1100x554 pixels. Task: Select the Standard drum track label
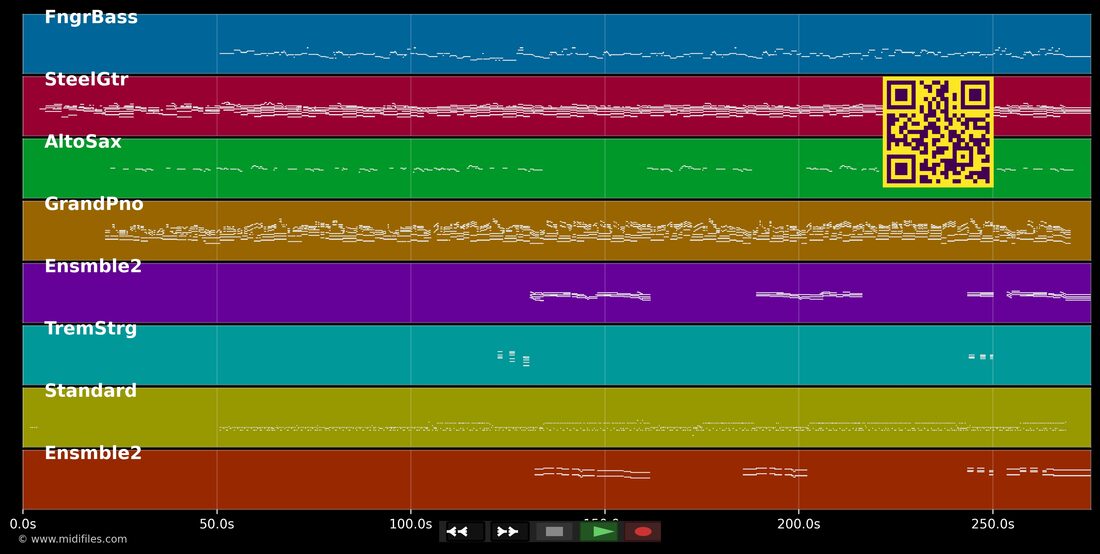[90, 391]
